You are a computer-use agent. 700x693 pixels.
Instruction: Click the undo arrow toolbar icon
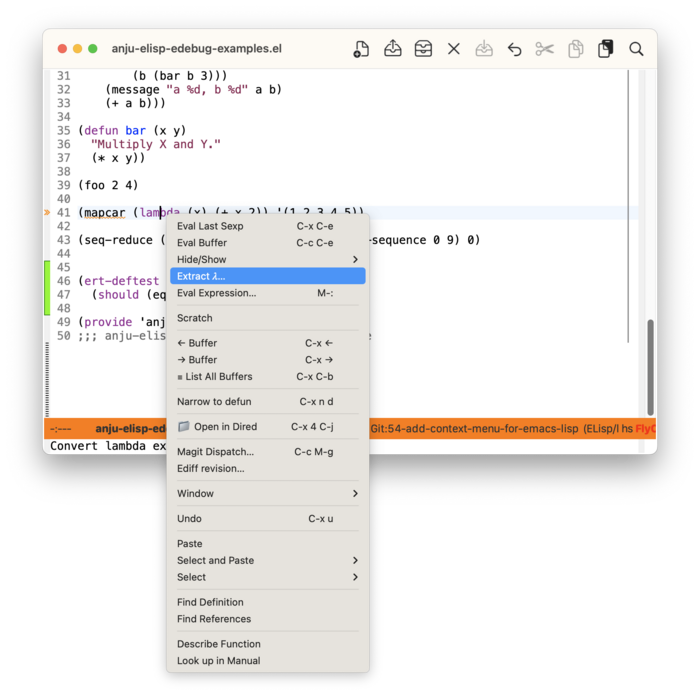click(x=514, y=49)
